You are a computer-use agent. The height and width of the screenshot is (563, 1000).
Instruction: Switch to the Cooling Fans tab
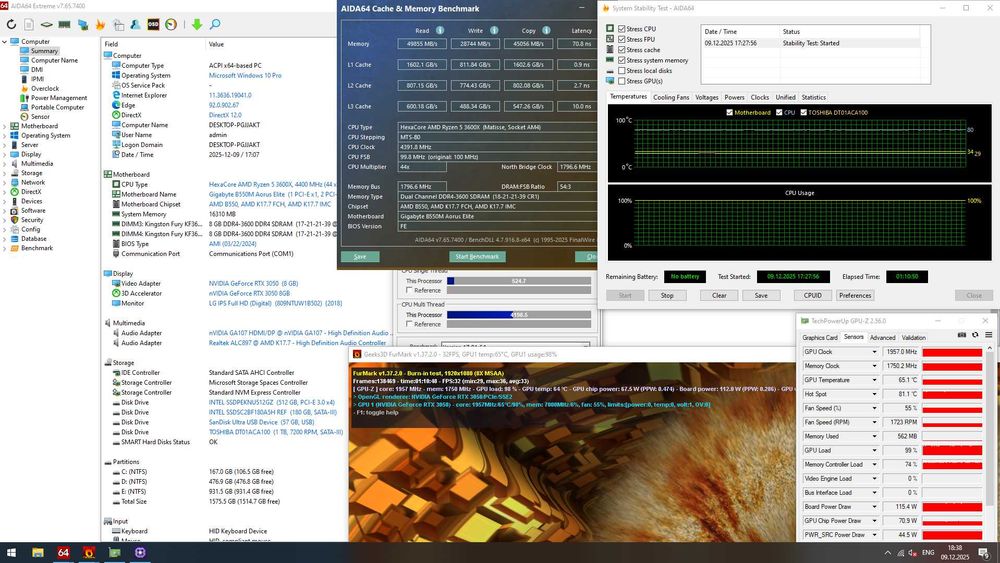(671, 98)
